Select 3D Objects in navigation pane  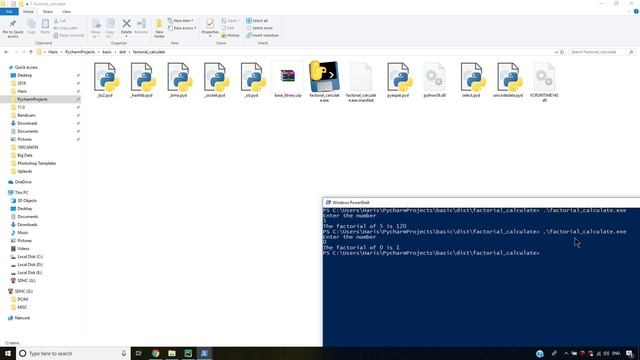27,201
